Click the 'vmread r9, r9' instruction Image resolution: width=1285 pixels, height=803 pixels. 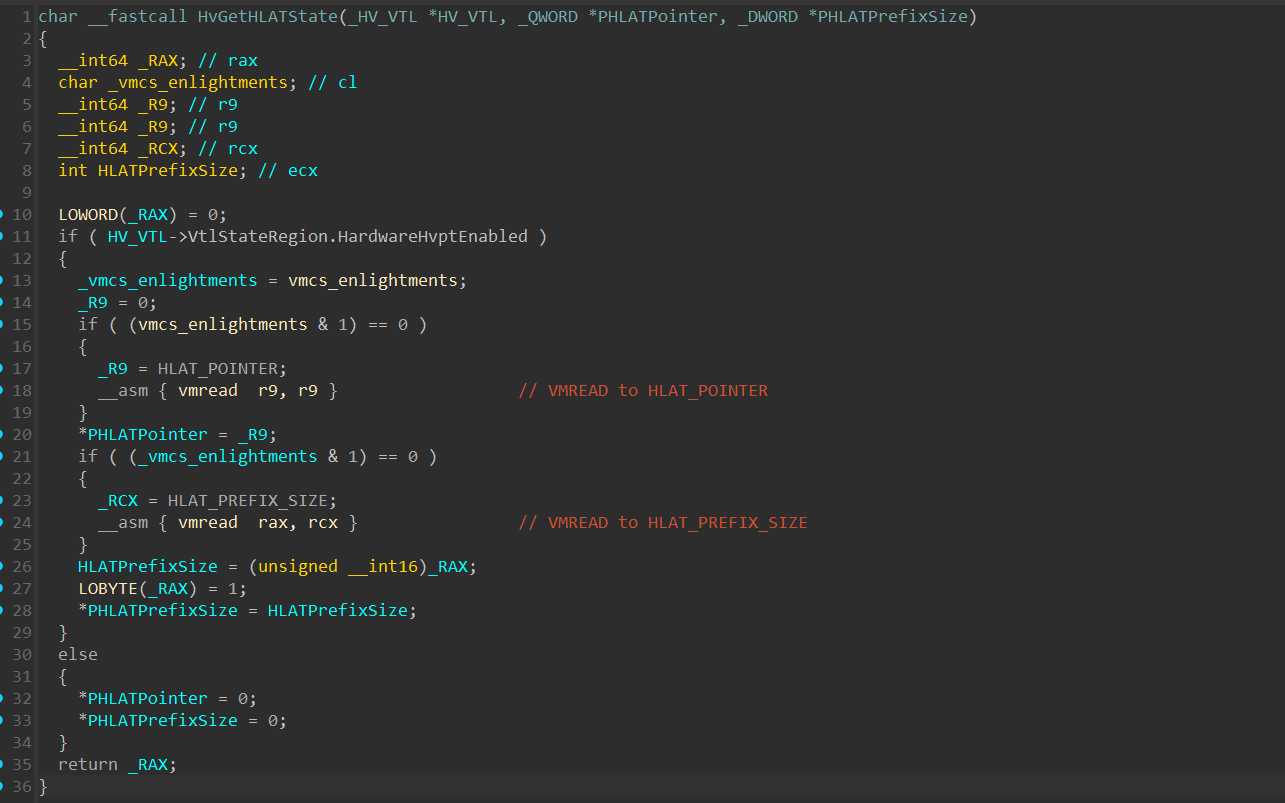coord(248,391)
